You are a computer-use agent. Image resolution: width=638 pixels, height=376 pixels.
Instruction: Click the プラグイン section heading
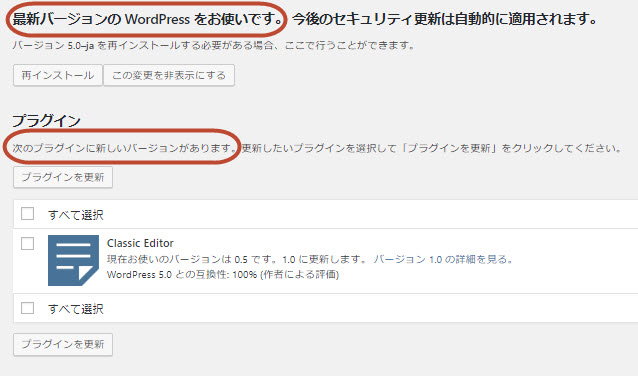(x=46, y=120)
